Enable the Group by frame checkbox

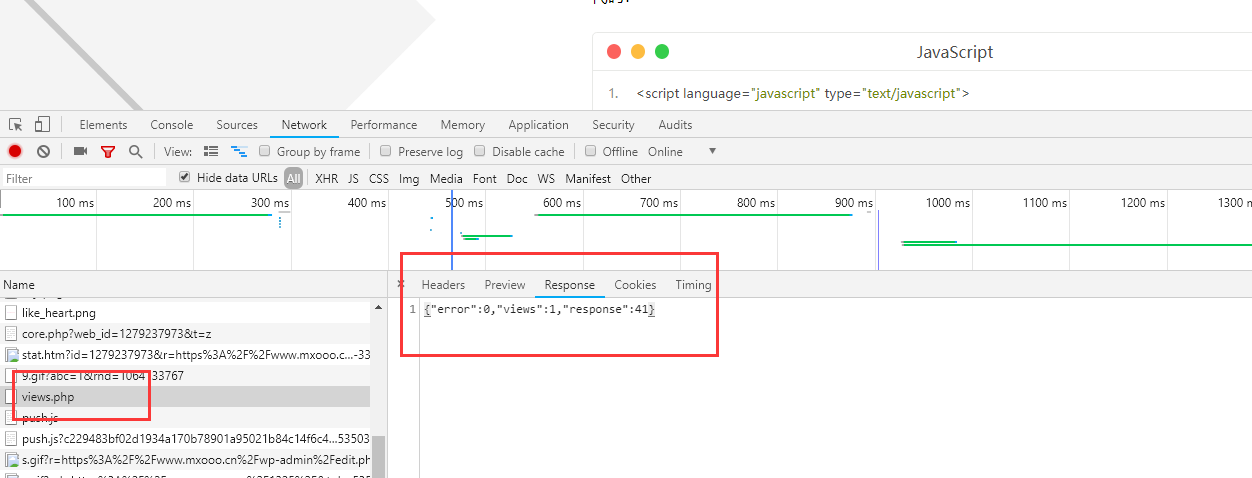[x=265, y=152]
